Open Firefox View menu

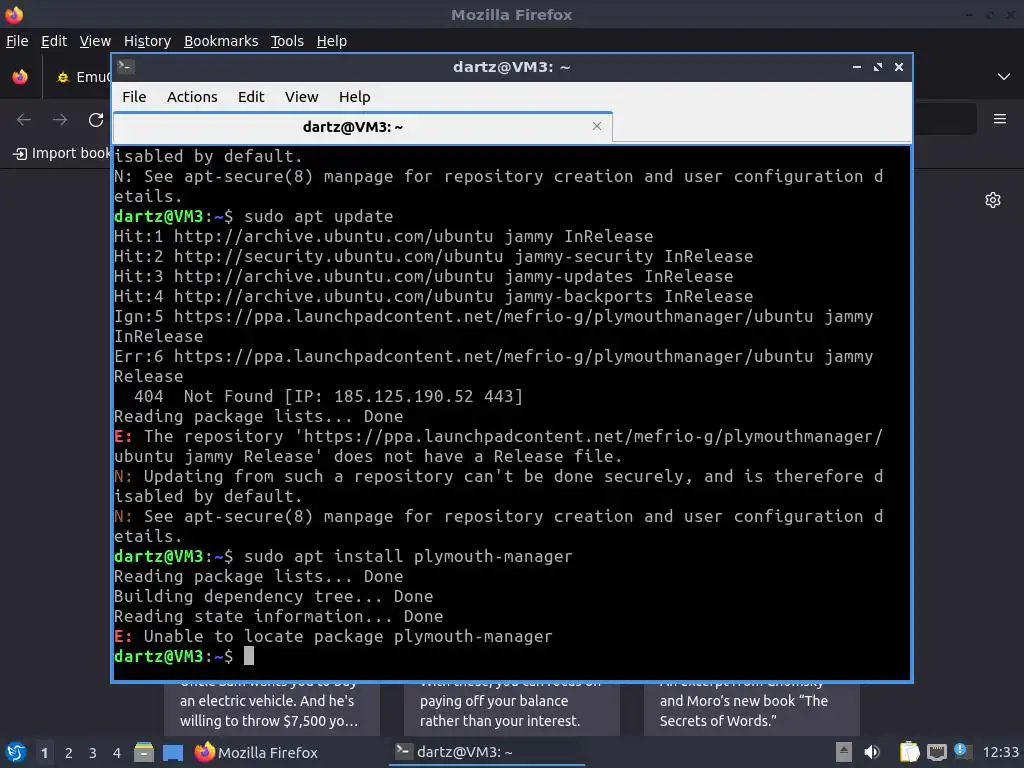(x=95, y=41)
